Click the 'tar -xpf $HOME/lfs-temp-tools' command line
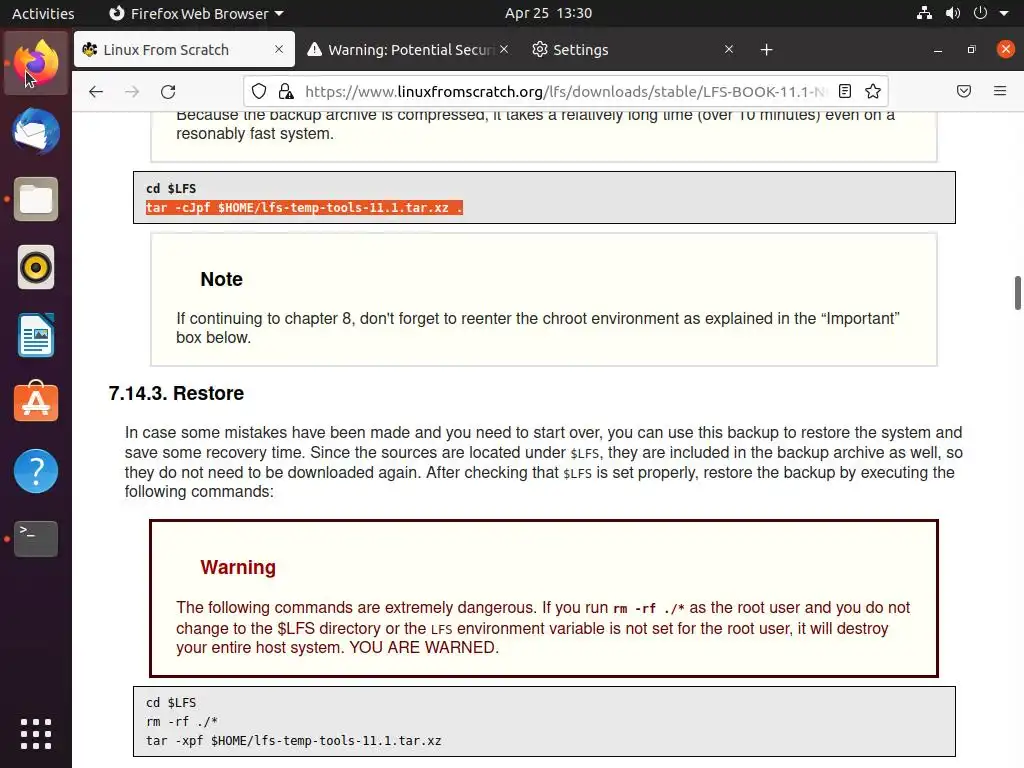 (x=294, y=741)
